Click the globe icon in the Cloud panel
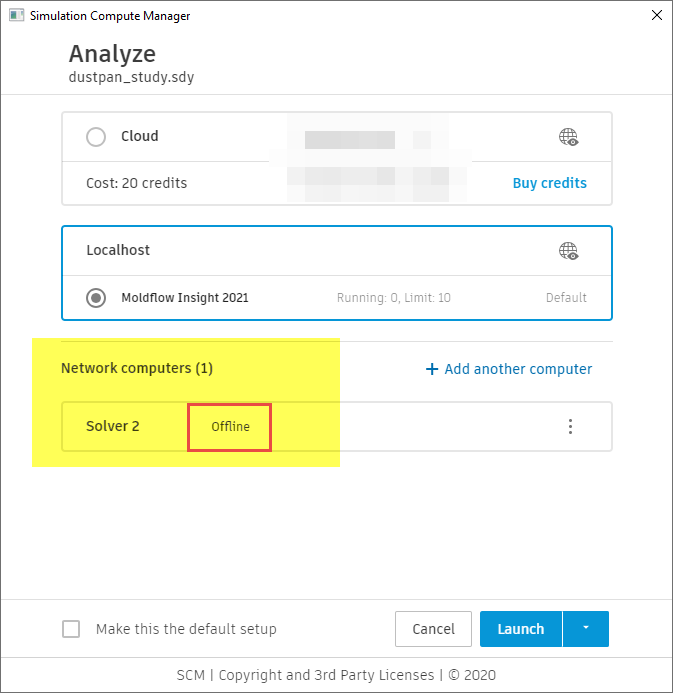The height and width of the screenshot is (693, 673). pyautogui.click(x=568, y=138)
